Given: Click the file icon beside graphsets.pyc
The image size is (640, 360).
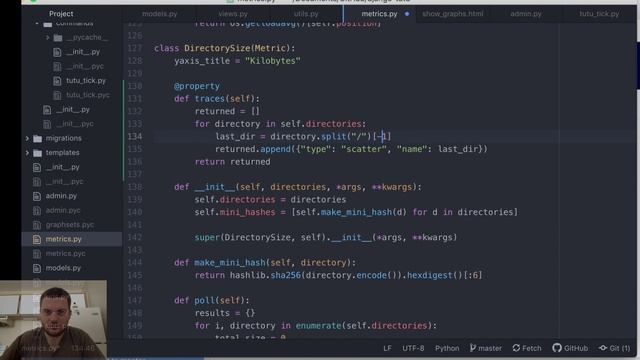Looking at the screenshot, I should click(x=37, y=225).
